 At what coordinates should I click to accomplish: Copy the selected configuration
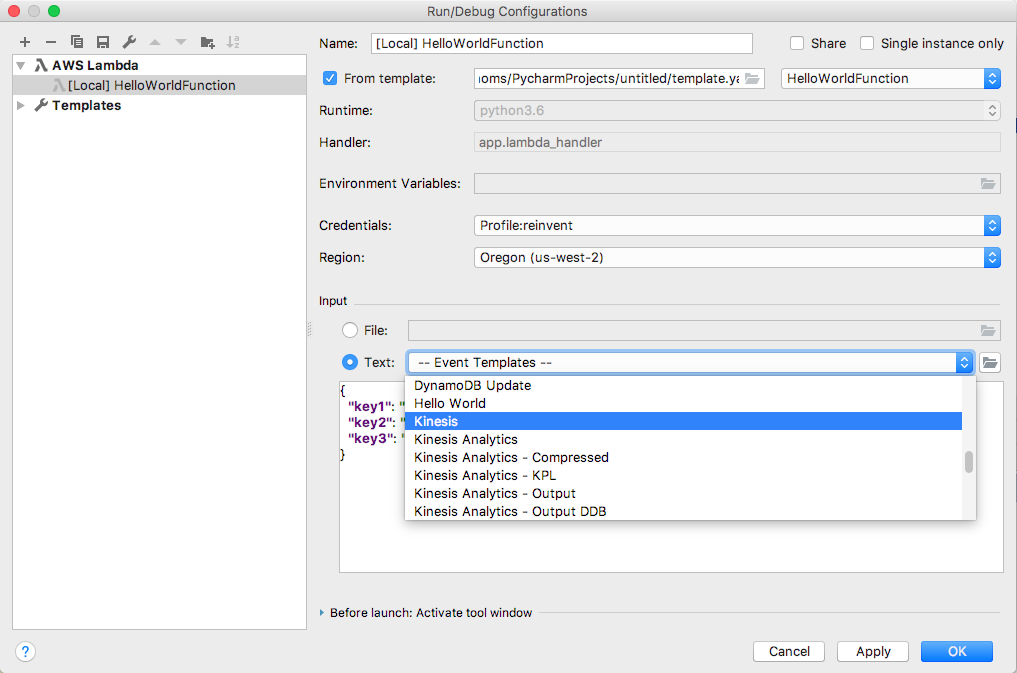click(77, 42)
